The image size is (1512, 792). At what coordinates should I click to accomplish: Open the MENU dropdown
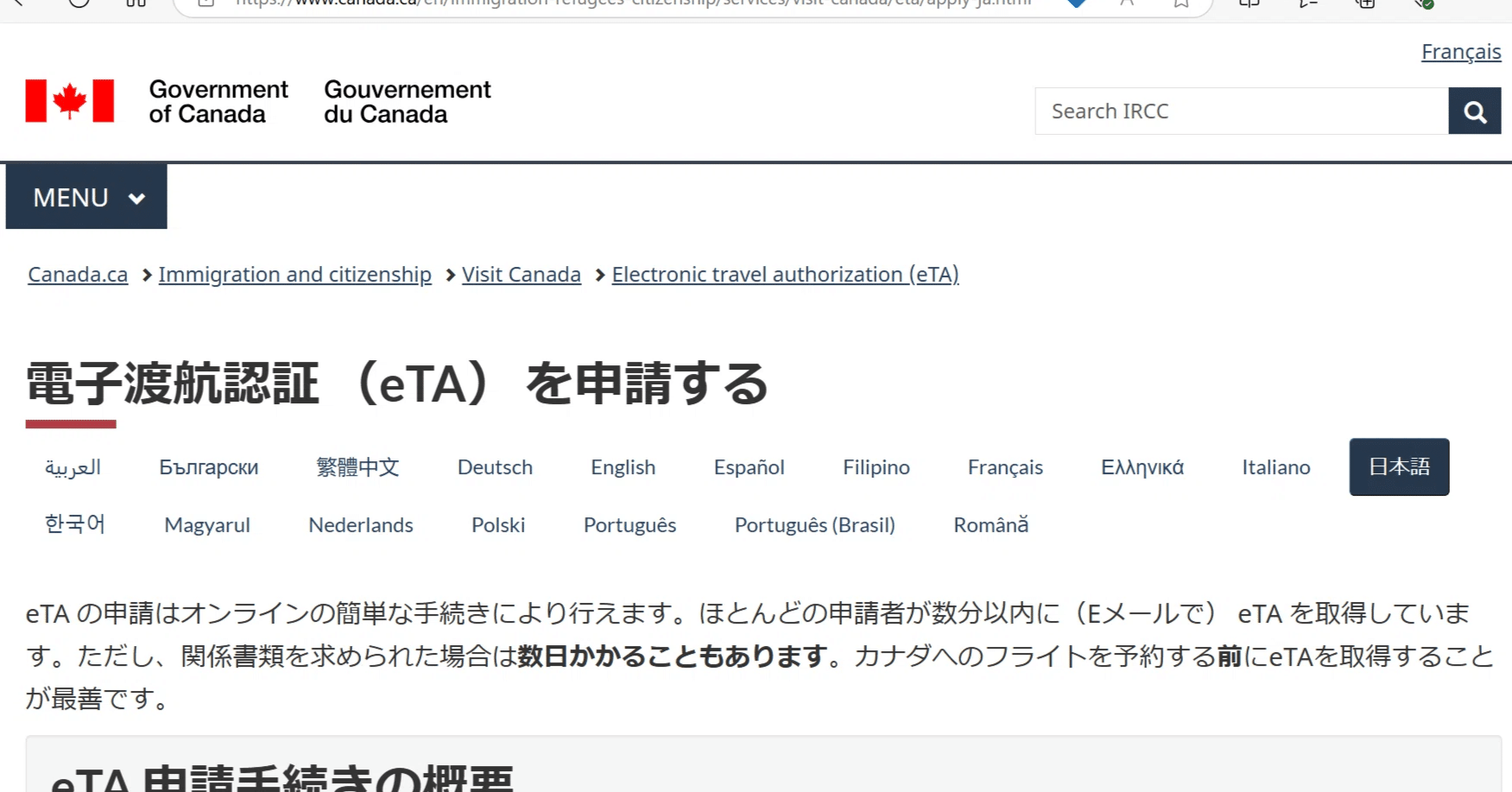85,196
